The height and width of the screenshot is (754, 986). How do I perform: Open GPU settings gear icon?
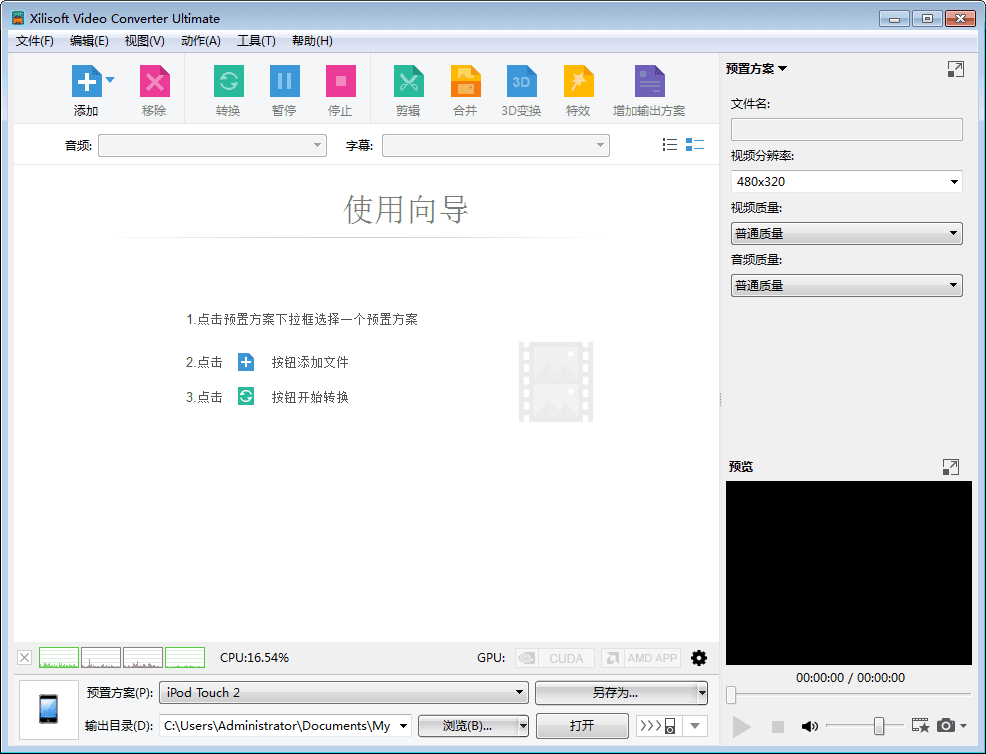point(699,658)
